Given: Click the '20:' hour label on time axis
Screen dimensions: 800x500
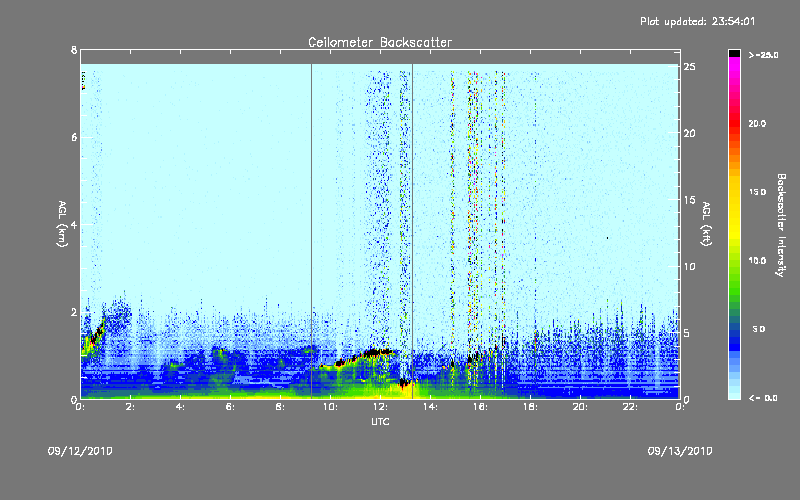Looking at the screenshot, I should 580,407.
